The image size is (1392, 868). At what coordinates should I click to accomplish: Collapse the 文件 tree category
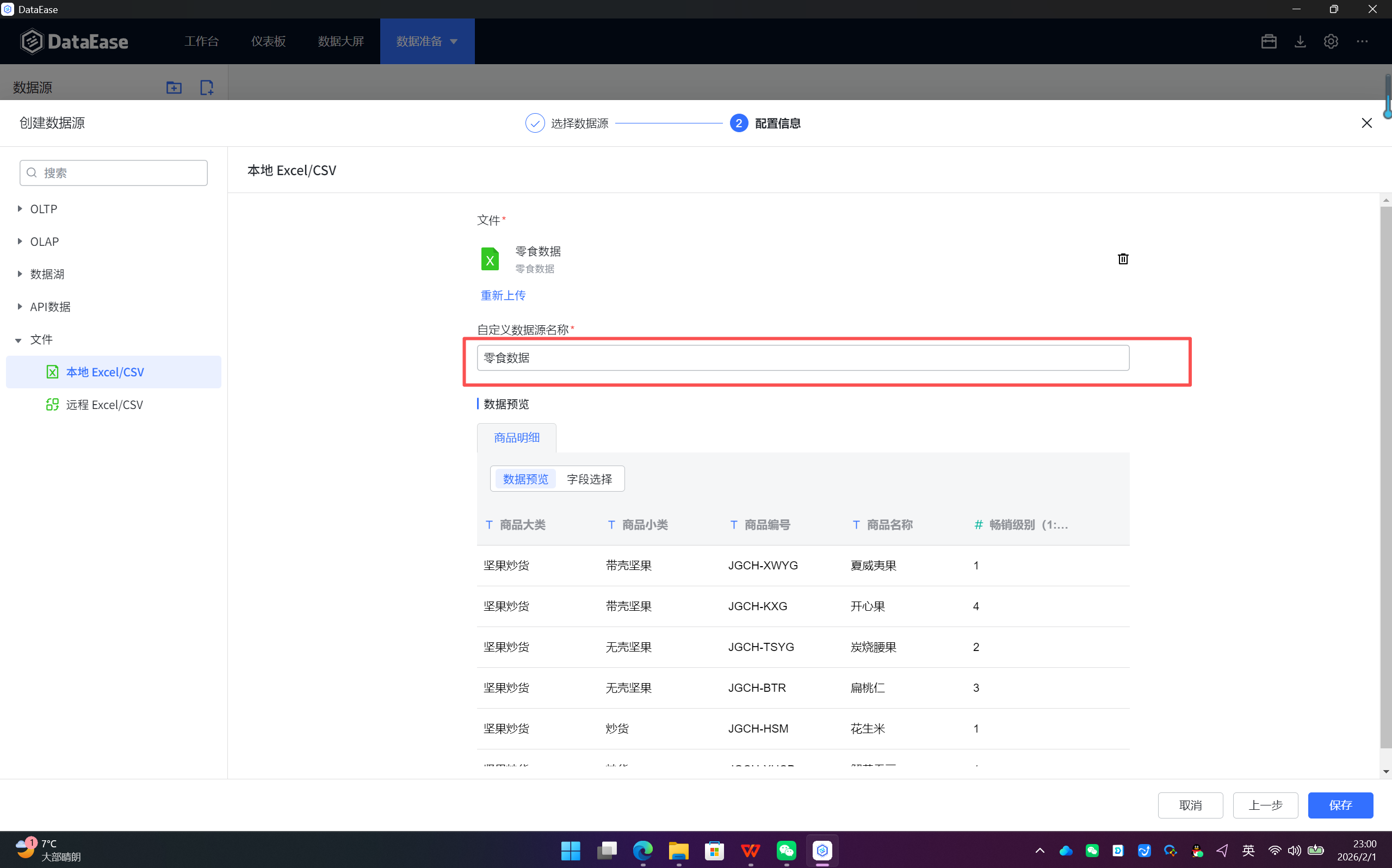coord(18,340)
